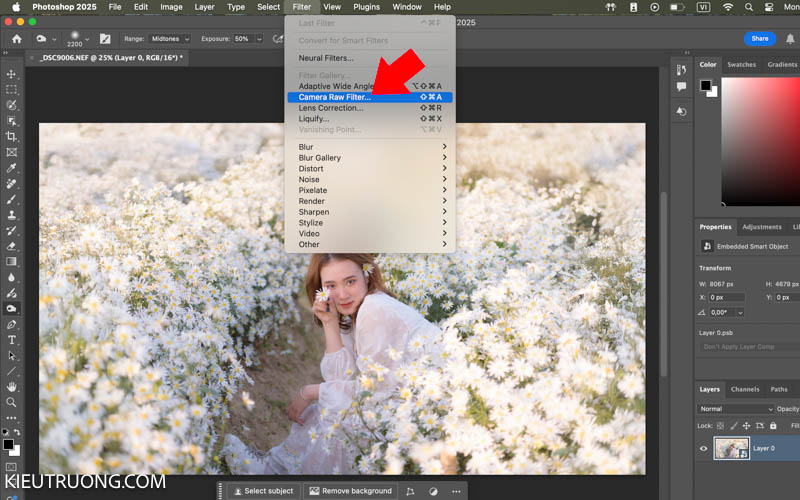
Task: Select the Line tool
Action: pos(11,371)
